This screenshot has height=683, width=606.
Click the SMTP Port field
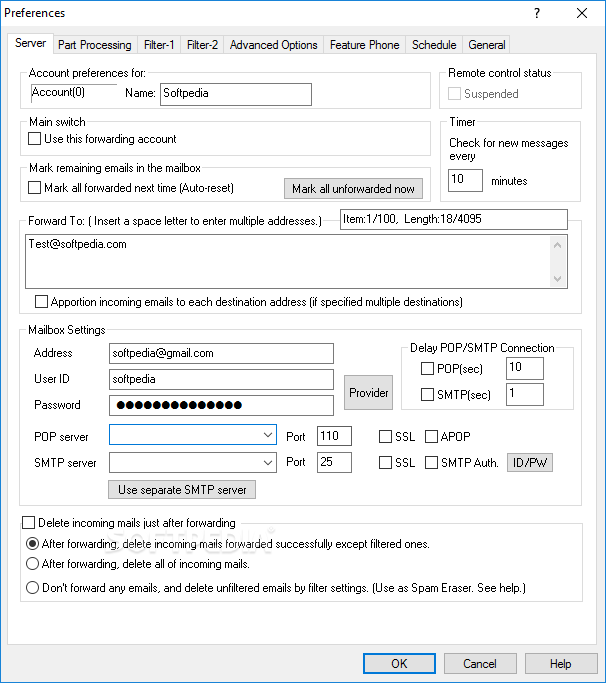[334, 462]
